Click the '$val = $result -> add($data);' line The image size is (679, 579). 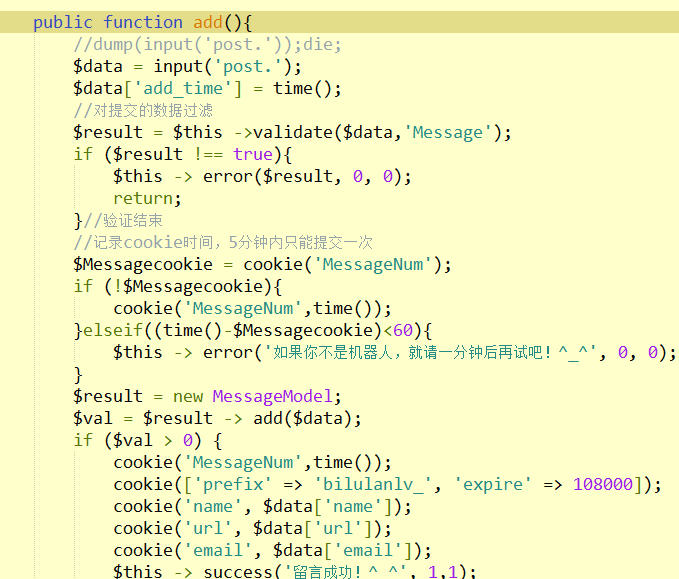coord(217,418)
